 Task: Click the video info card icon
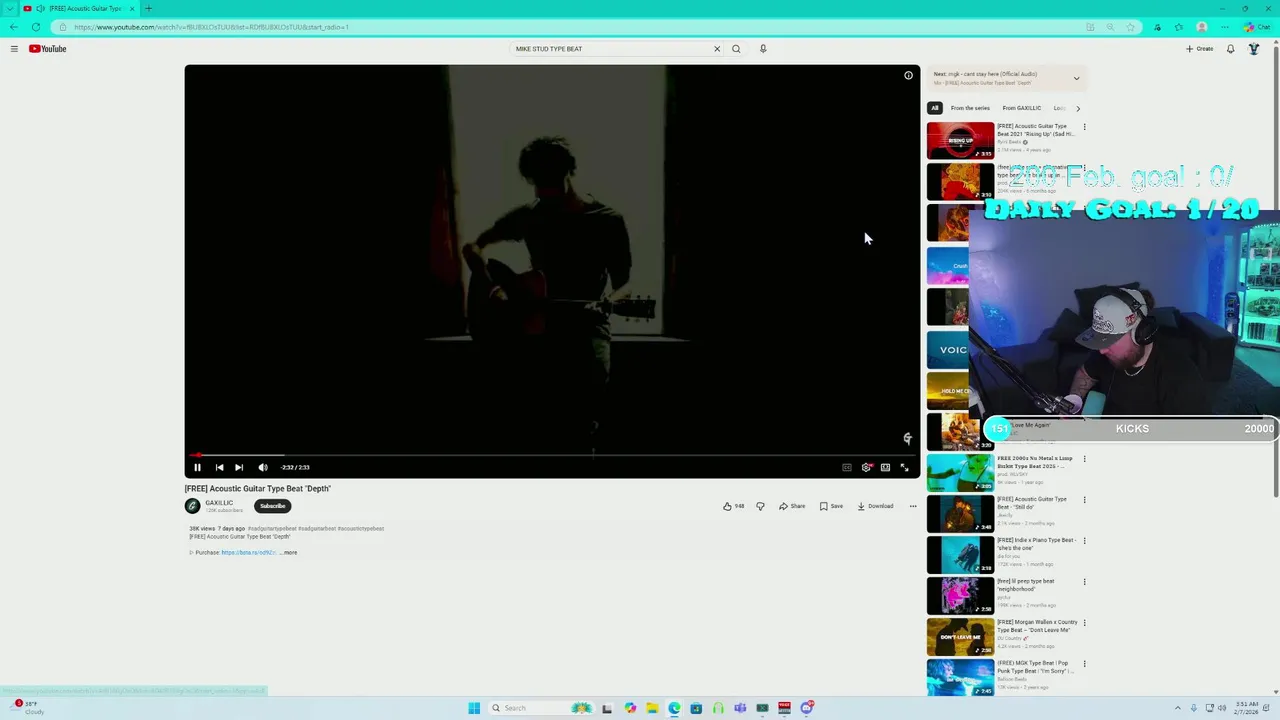click(x=908, y=75)
